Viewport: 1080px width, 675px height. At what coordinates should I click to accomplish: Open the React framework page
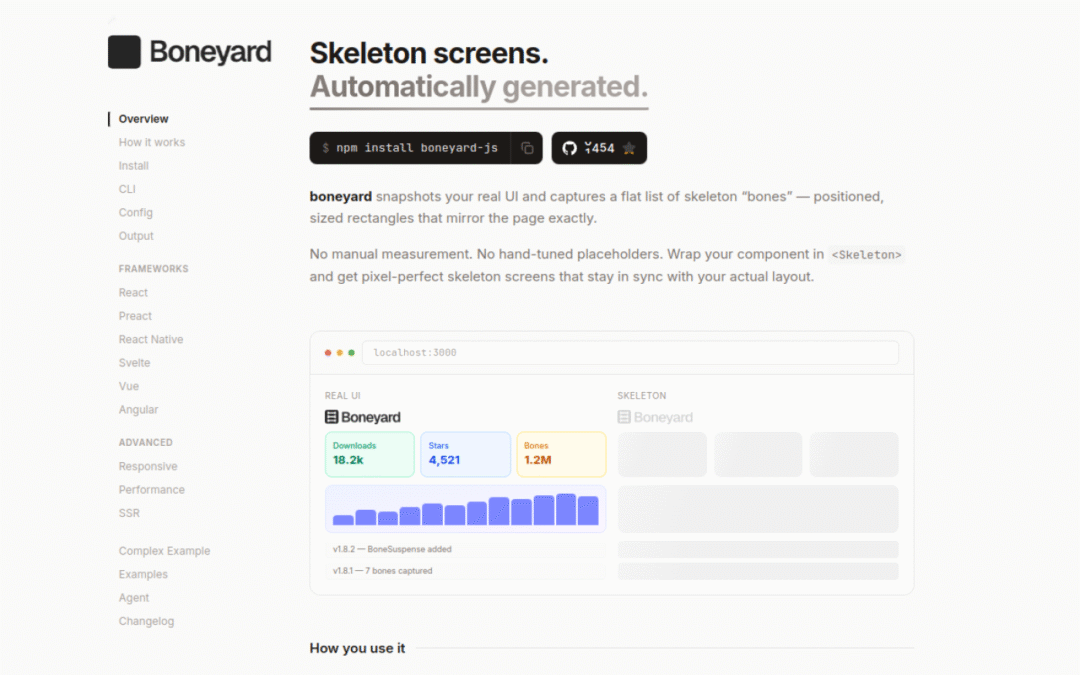133,293
